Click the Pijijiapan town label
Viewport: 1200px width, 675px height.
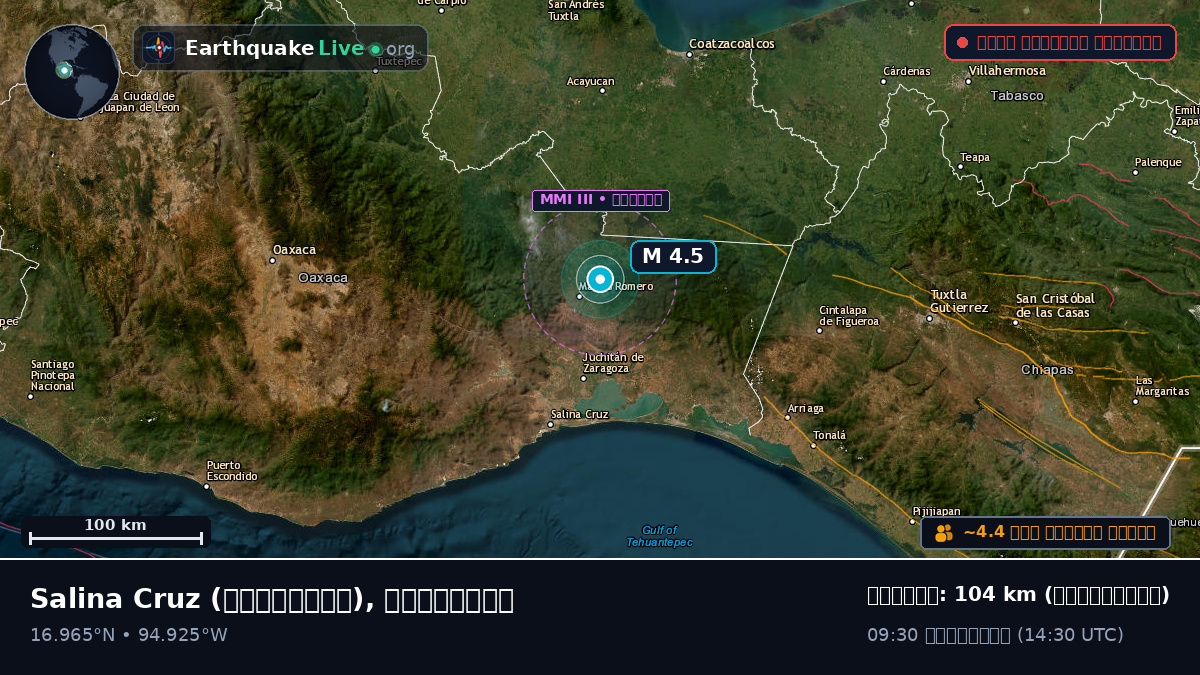coord(936,511)
